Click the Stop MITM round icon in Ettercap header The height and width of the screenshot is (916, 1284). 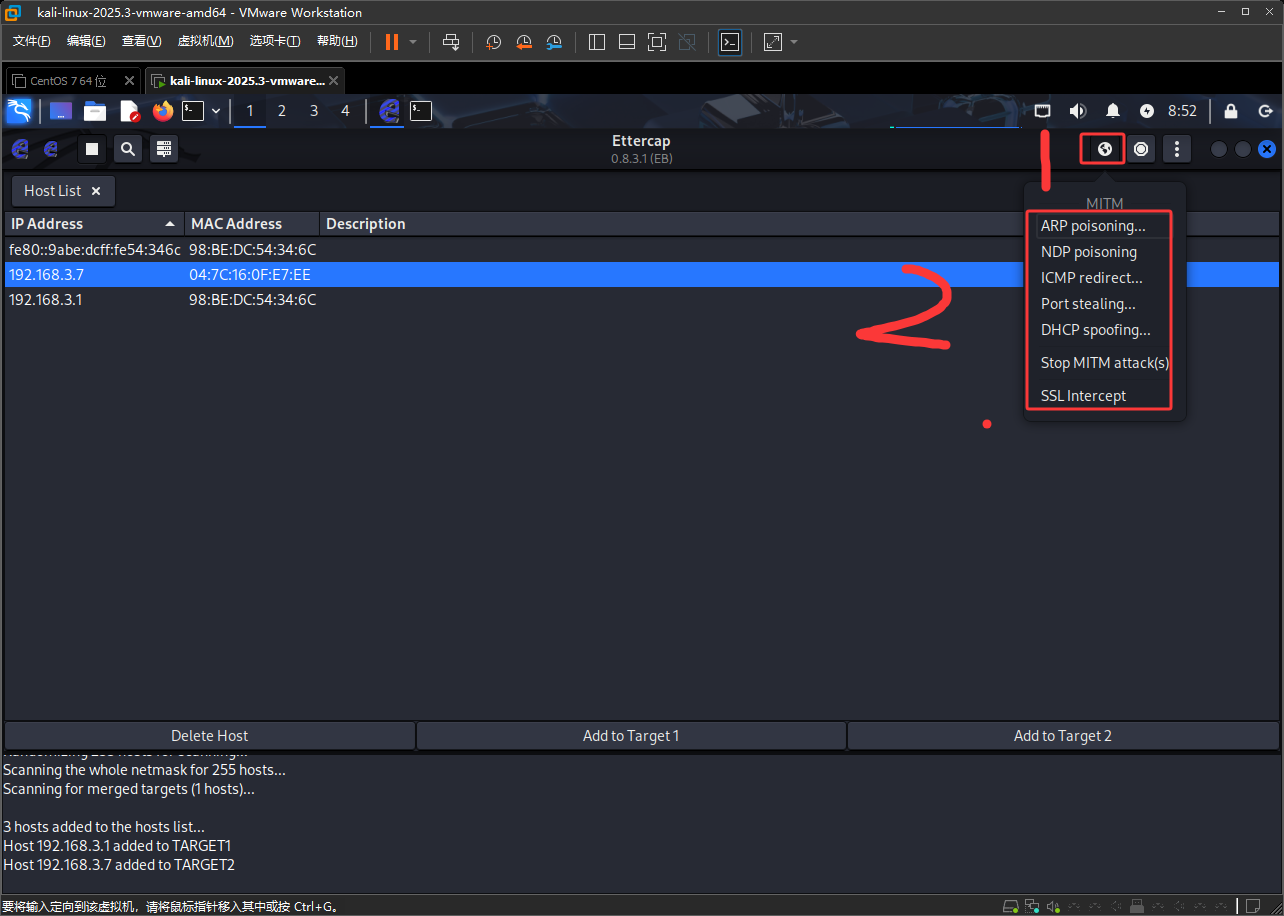tap(1141, 149)
